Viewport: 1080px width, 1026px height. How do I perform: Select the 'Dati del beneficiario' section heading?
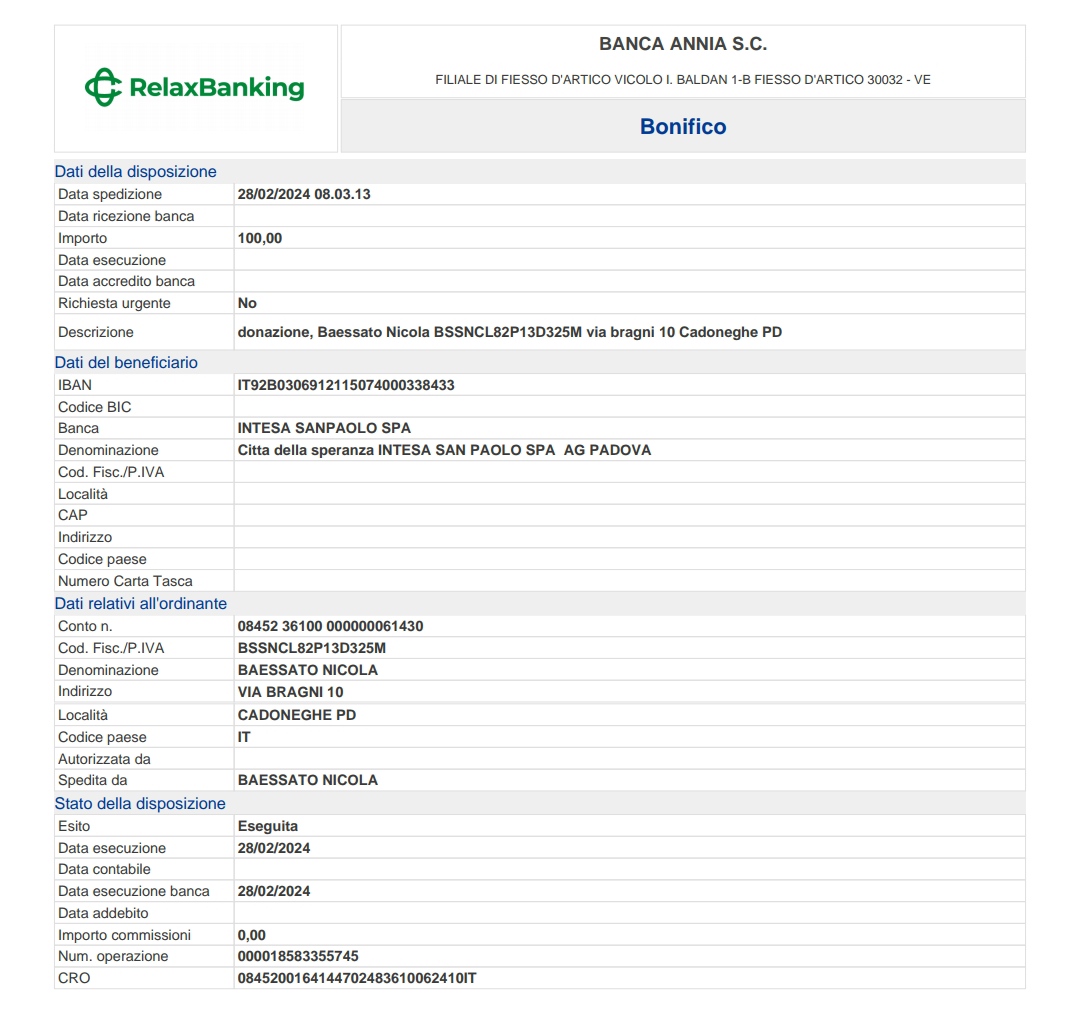tap(126, 362)
